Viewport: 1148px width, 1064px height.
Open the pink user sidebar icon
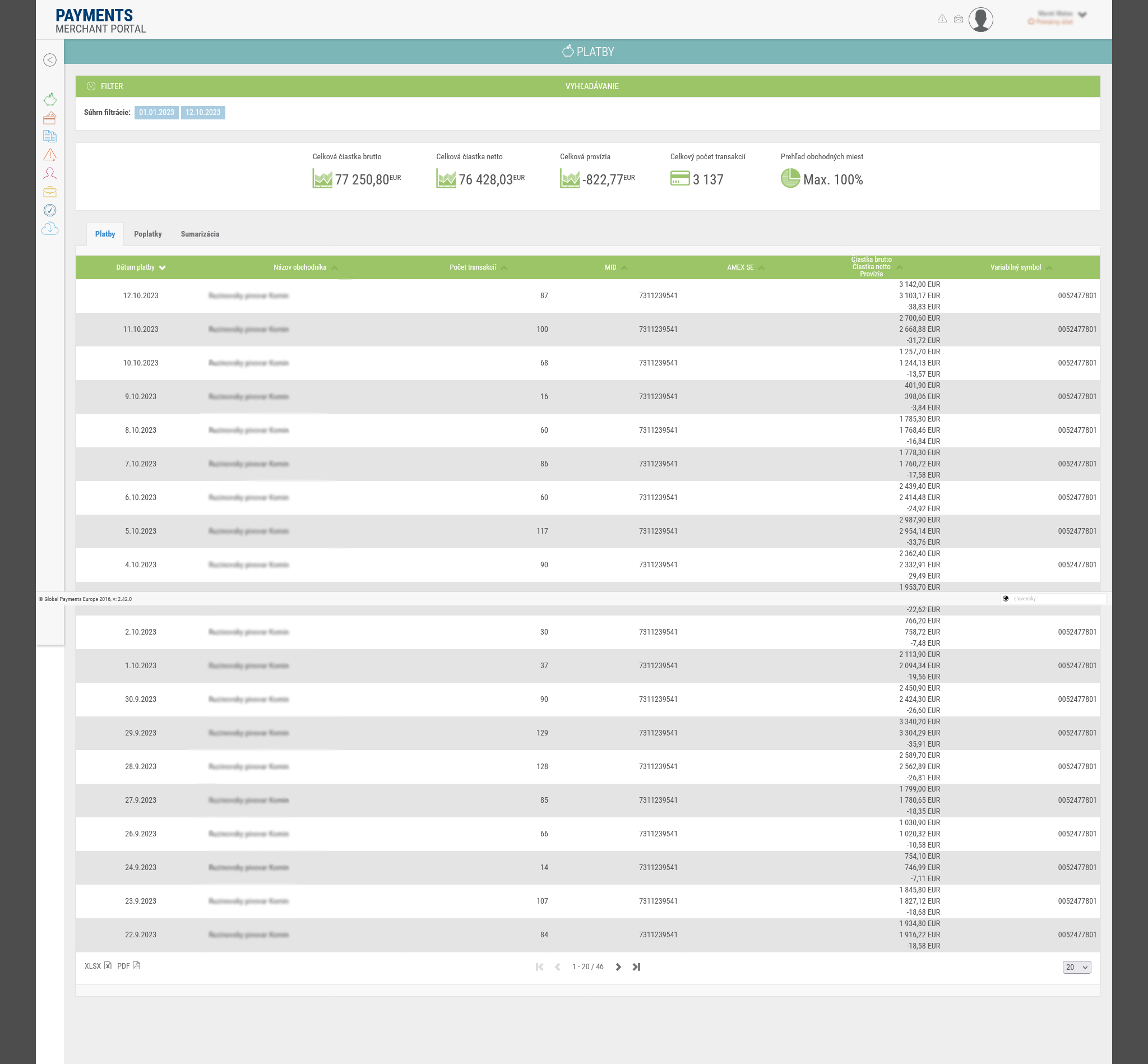pyautogui.click(x=50, y=173)
